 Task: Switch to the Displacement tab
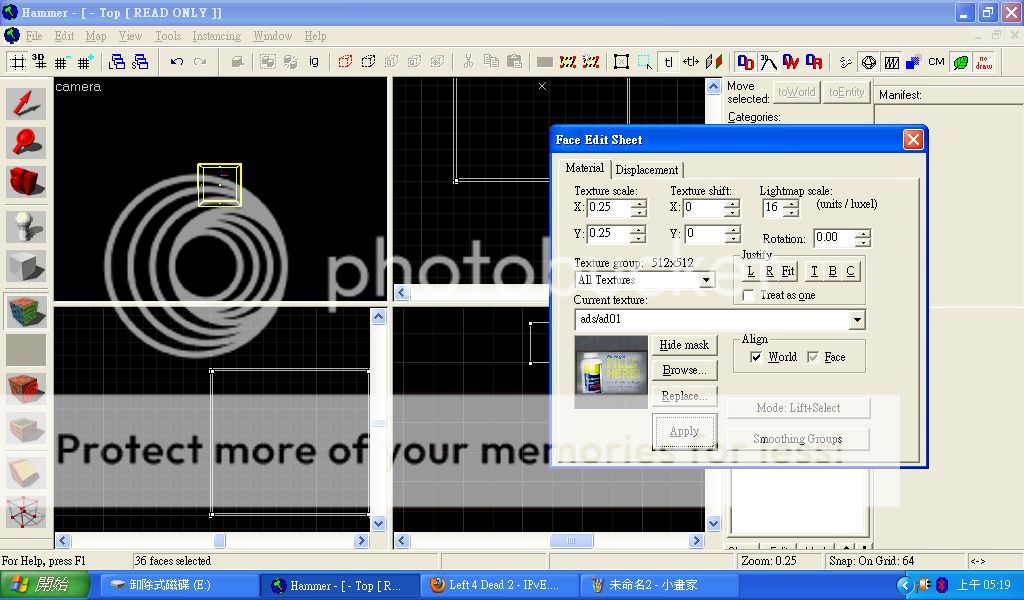(x=646, y=170)
